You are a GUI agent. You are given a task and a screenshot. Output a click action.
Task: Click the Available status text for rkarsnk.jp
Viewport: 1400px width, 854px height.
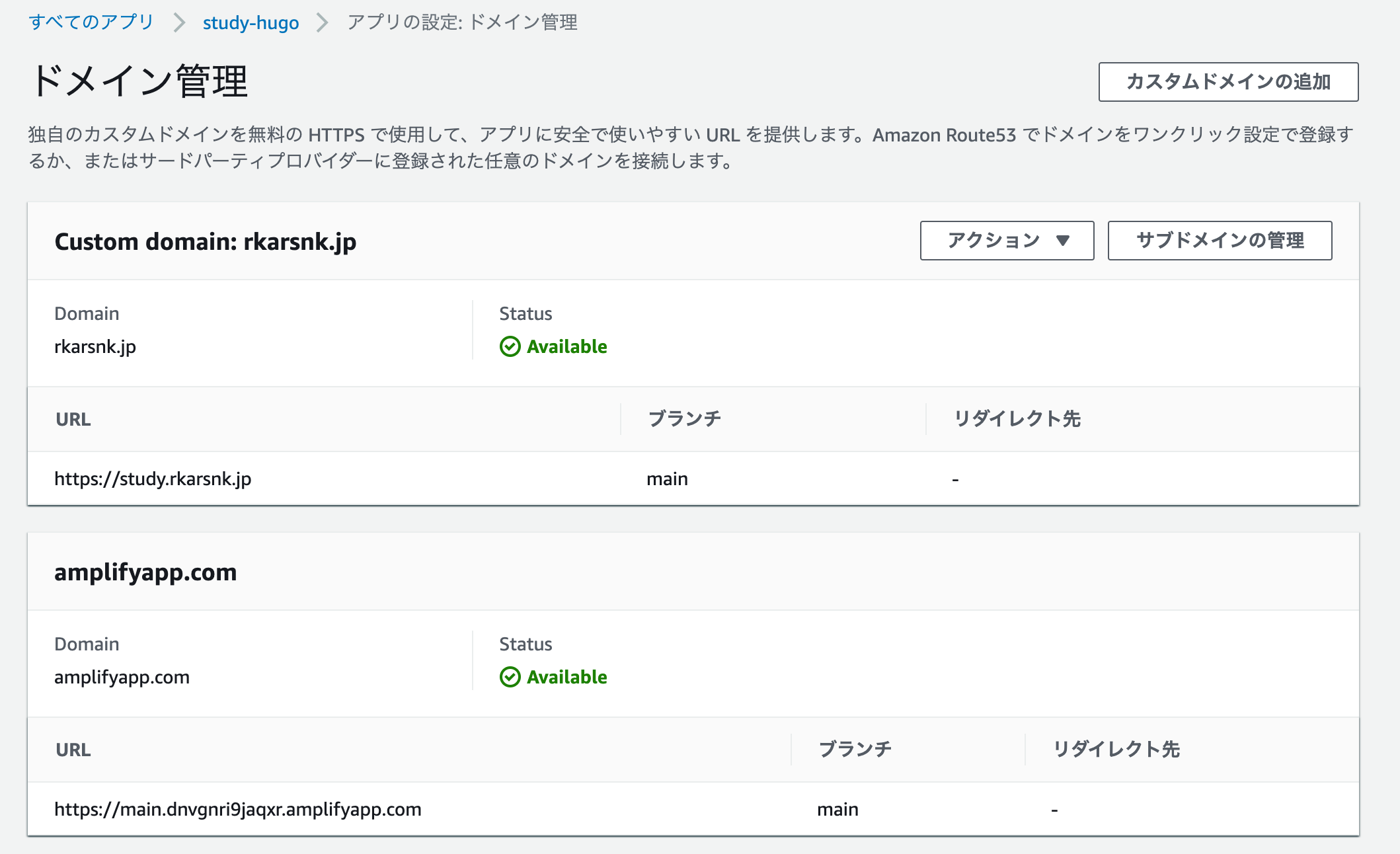coord(566,346)
